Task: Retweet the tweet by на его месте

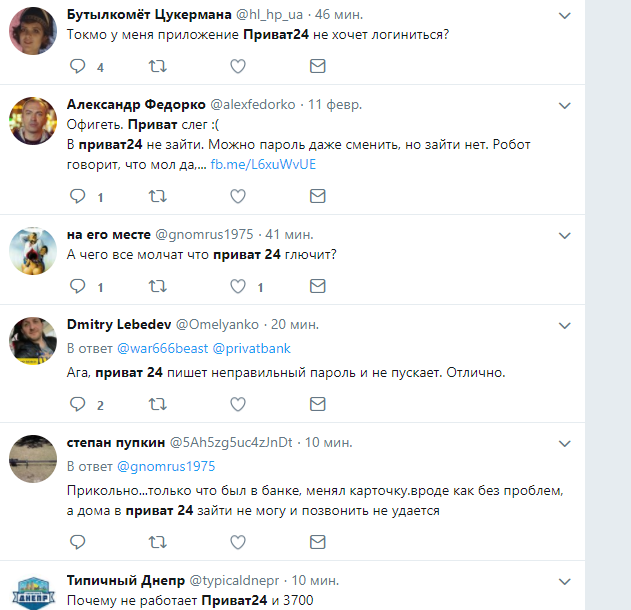Action: tap(158, 287)
